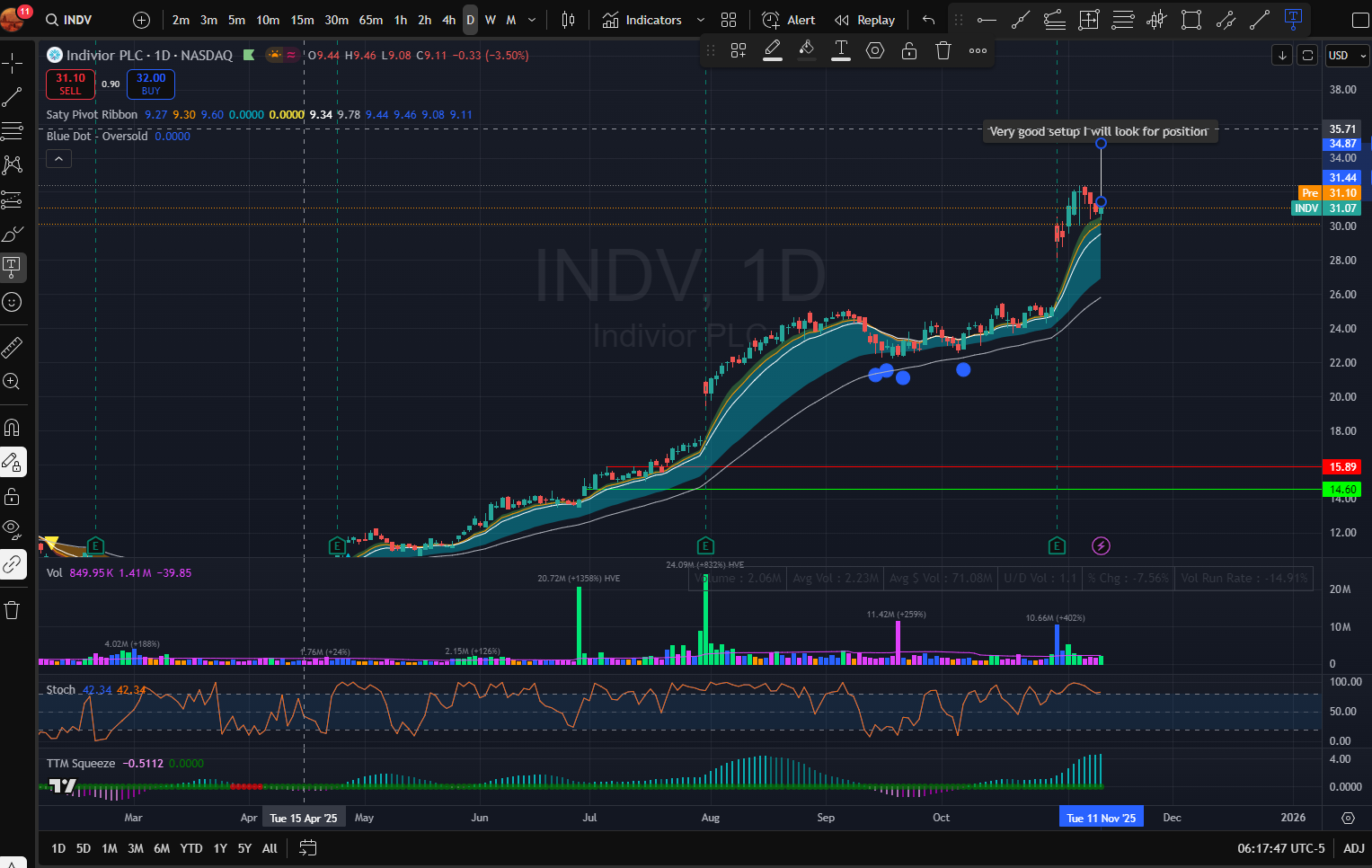Toggle chart maximize button beside USD
Image resolution: width=1372 pixels, height=868 pixels.
coord(1308,56)
